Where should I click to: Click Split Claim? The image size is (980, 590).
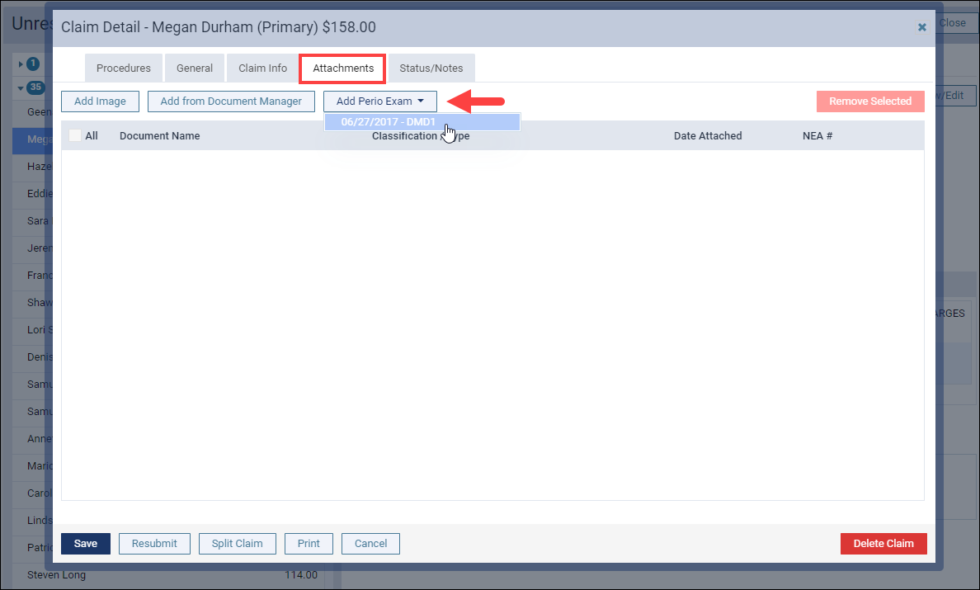point(237,543)
